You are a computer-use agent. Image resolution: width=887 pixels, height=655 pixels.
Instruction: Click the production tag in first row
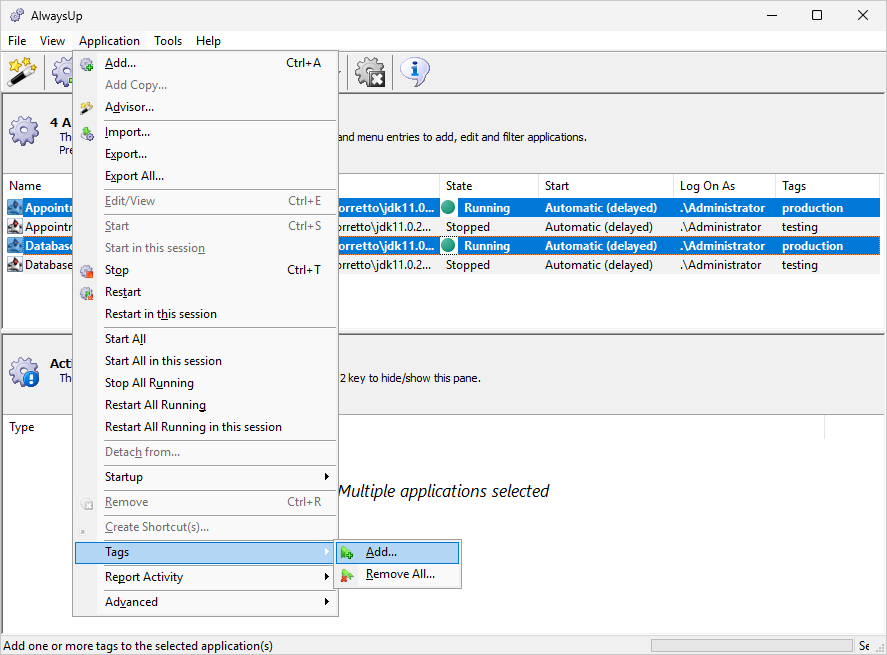click(812, 208)
